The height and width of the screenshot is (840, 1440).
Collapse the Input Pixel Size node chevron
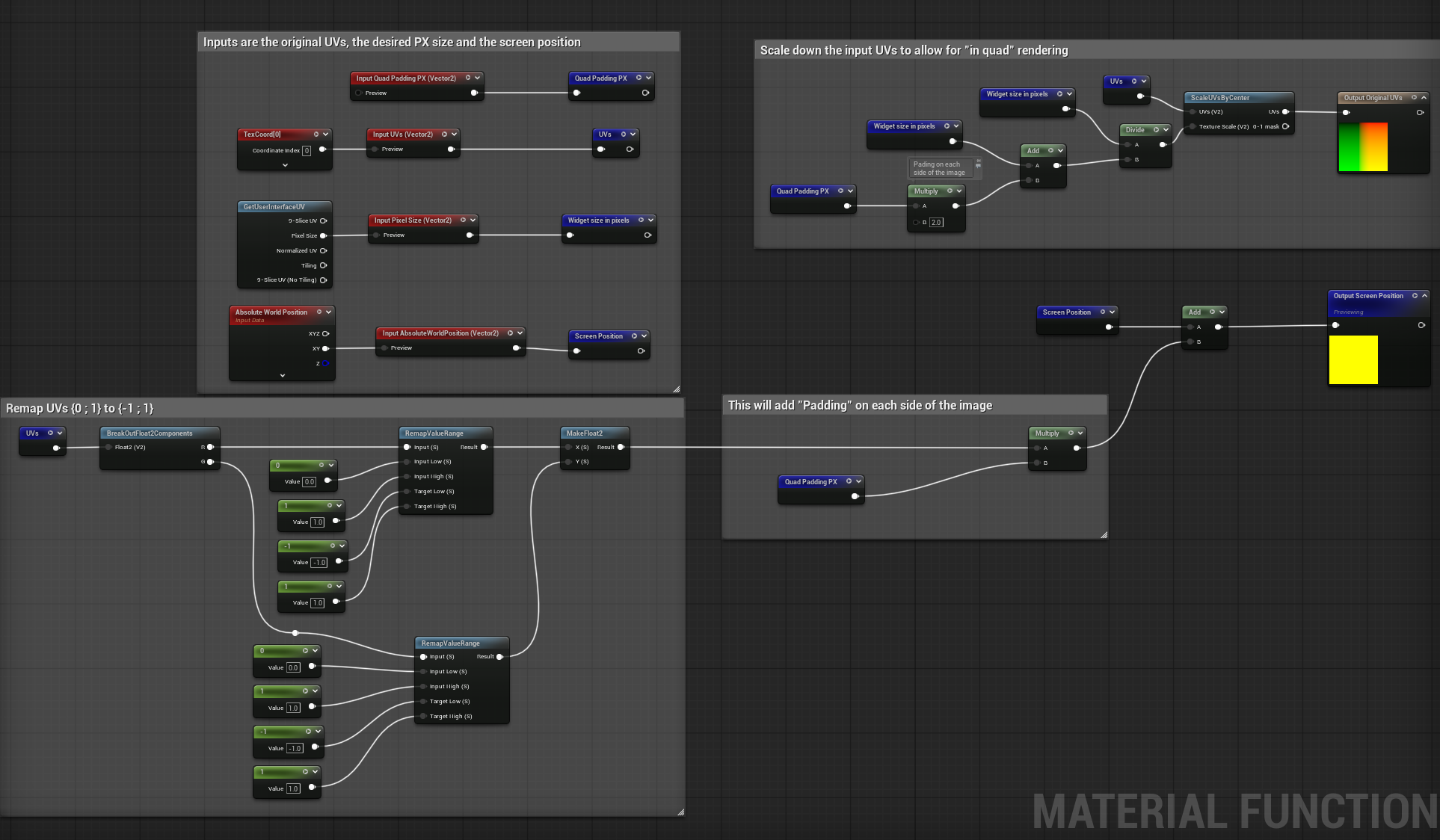(473, 220)
